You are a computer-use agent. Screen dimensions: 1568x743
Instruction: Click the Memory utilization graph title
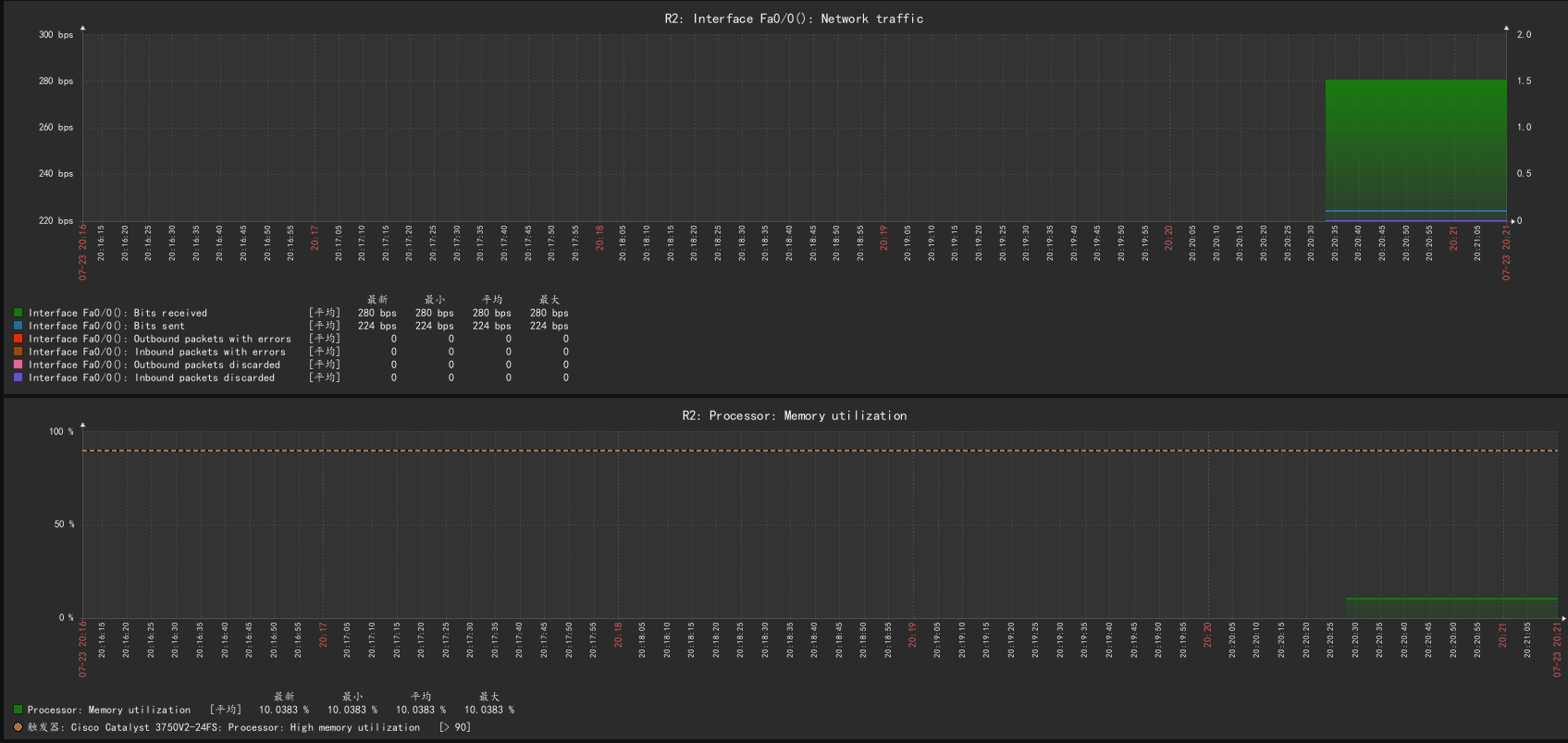(794, 415)
